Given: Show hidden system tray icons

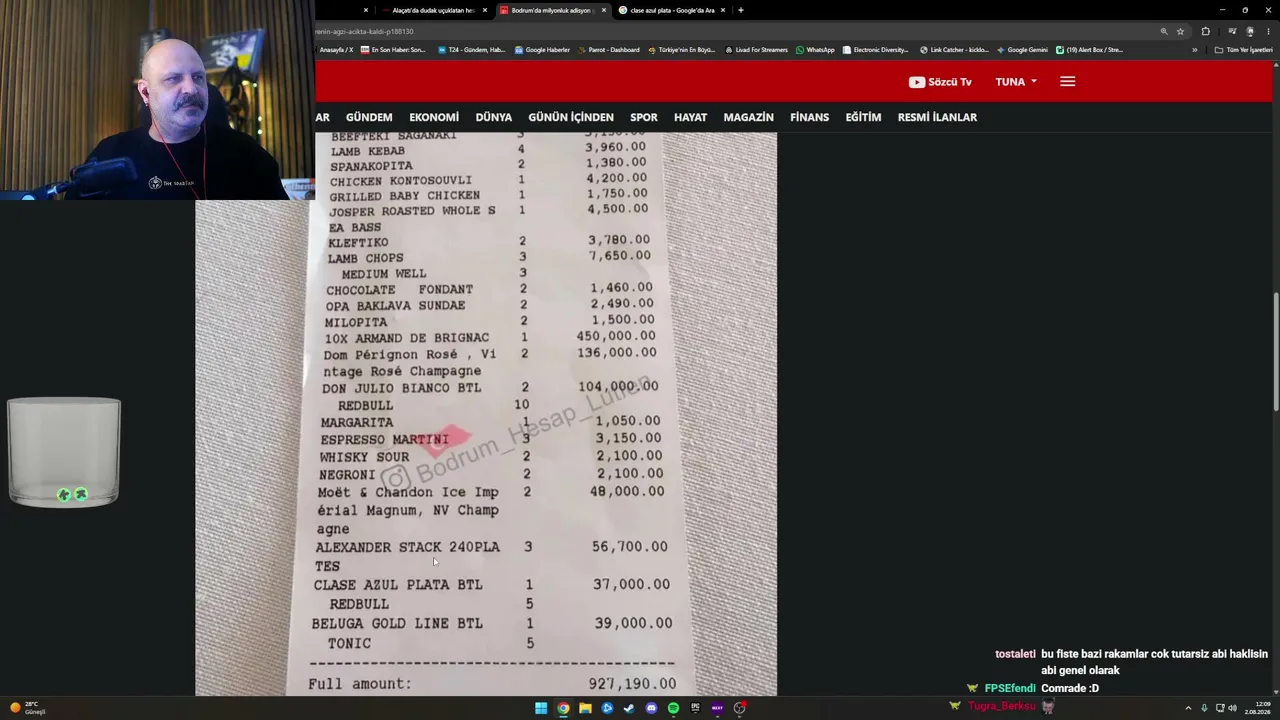Looking at the screenshot, I should pyautogui.click(x=1188, y=708).
